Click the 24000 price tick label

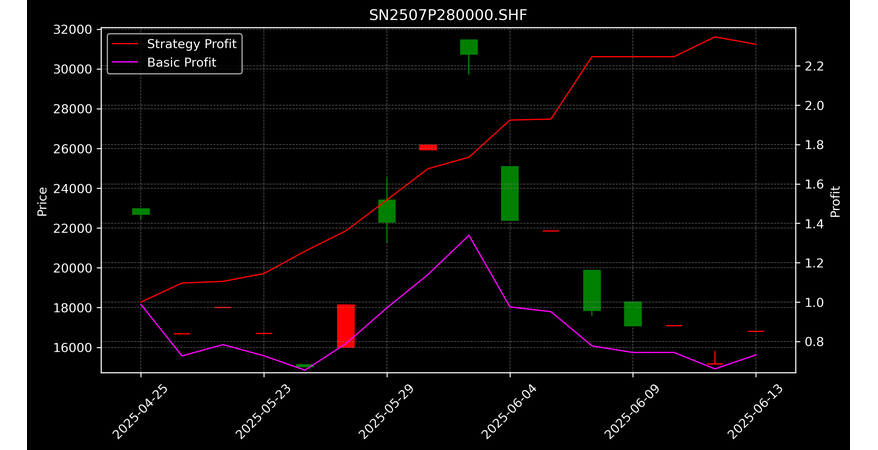(x=73, y=189)
